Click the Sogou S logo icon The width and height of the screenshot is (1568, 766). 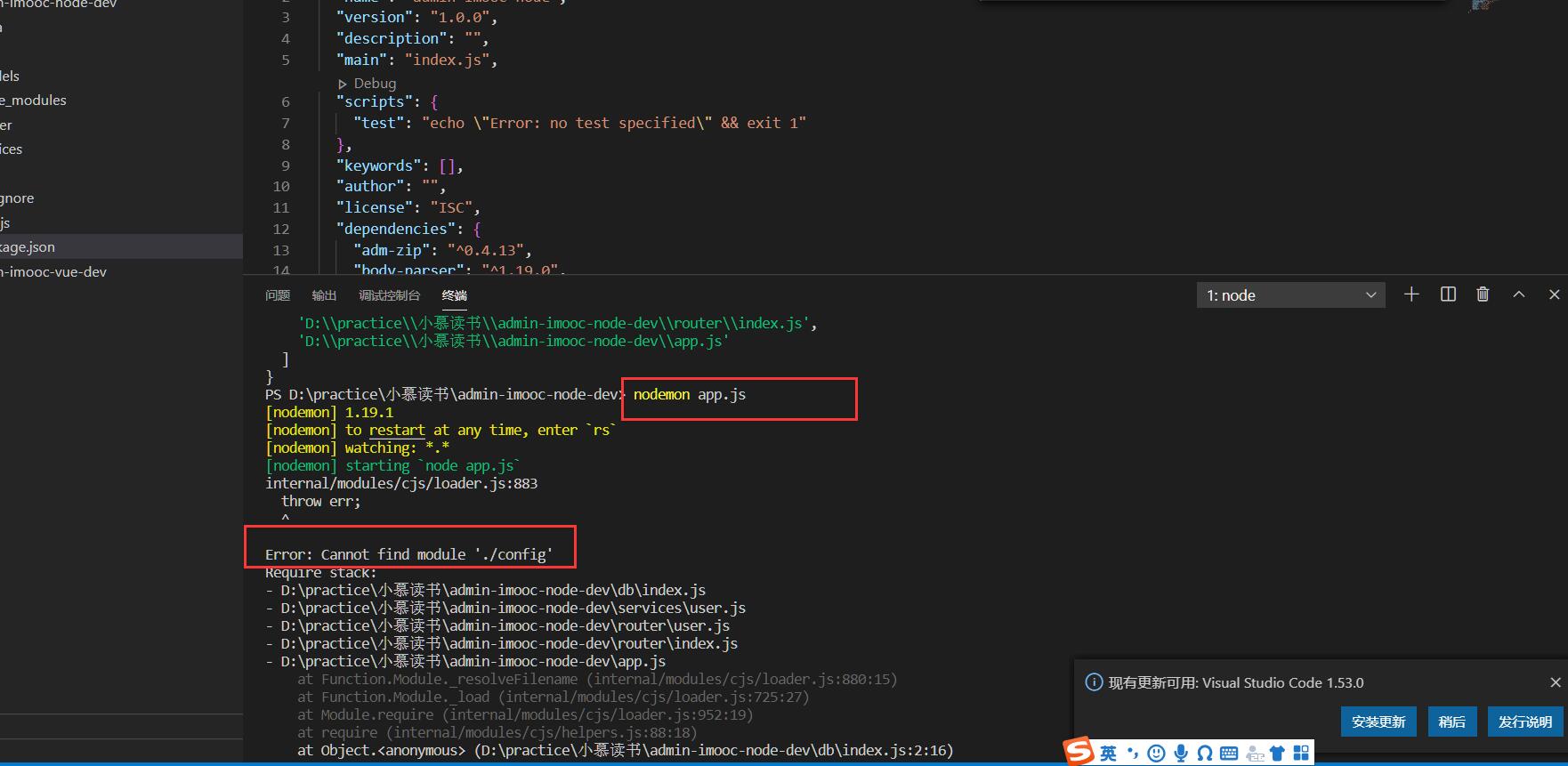pyautogui.click(x=1079, y=752)
